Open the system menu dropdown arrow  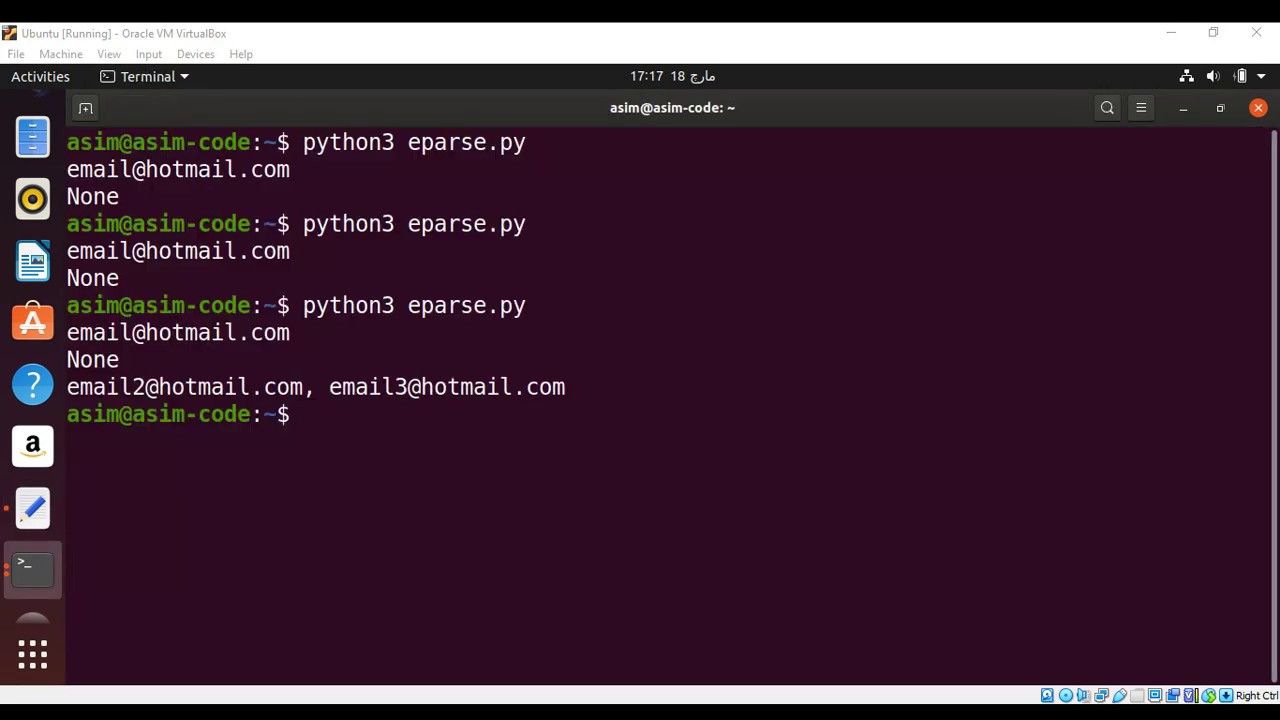[1261, 76]
